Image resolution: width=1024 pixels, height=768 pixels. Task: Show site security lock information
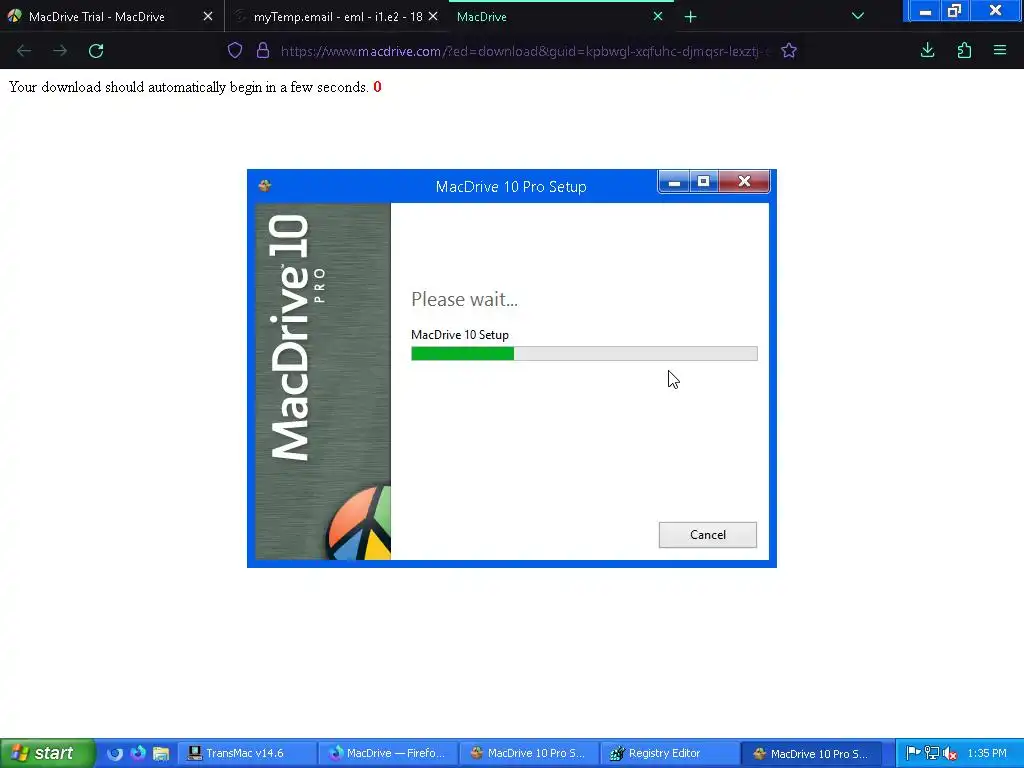pyautogui.click(x=263, y=51)
